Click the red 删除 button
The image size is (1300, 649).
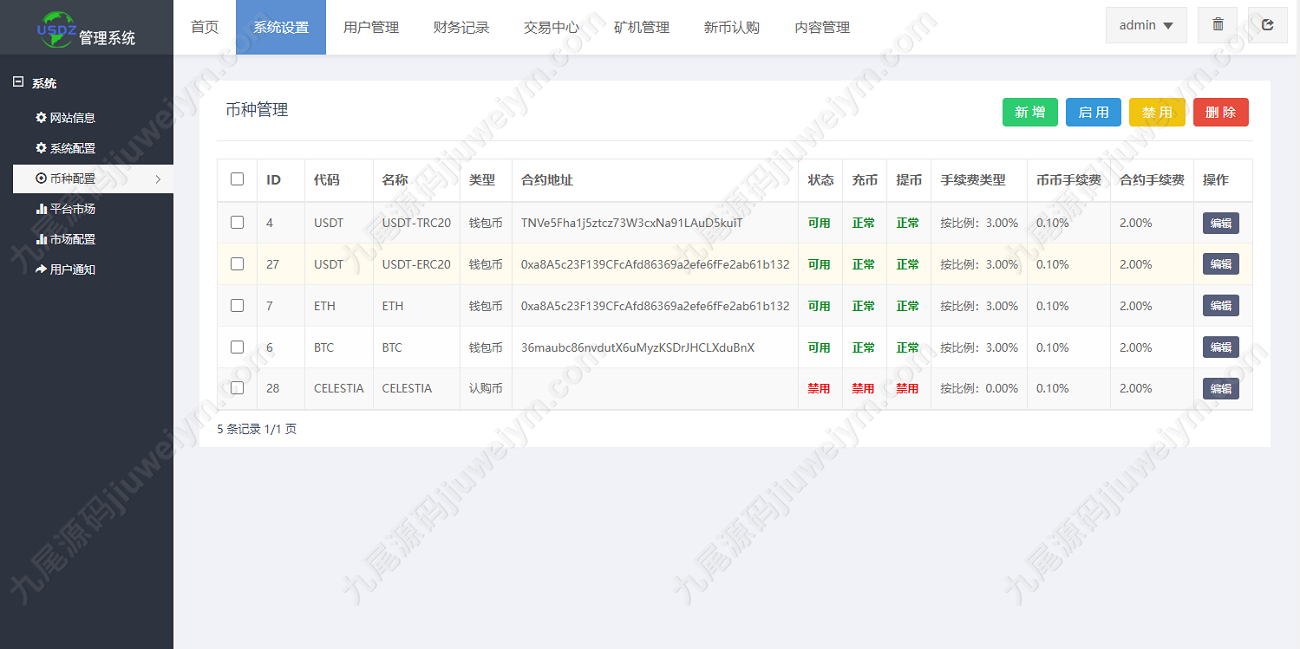1221,112
